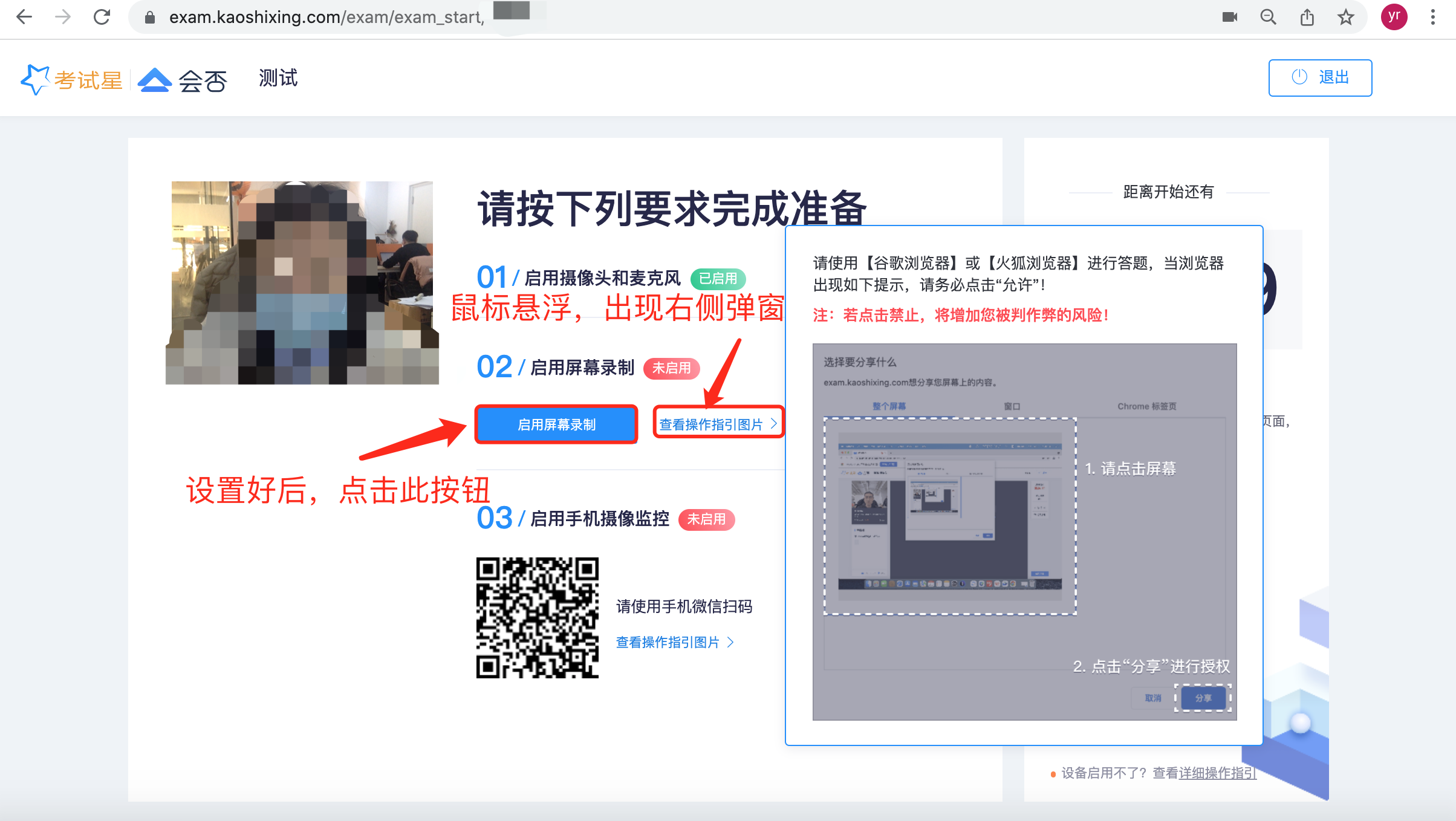
Task: Bookmark this page with the star
Action: tap(1346, 17)
